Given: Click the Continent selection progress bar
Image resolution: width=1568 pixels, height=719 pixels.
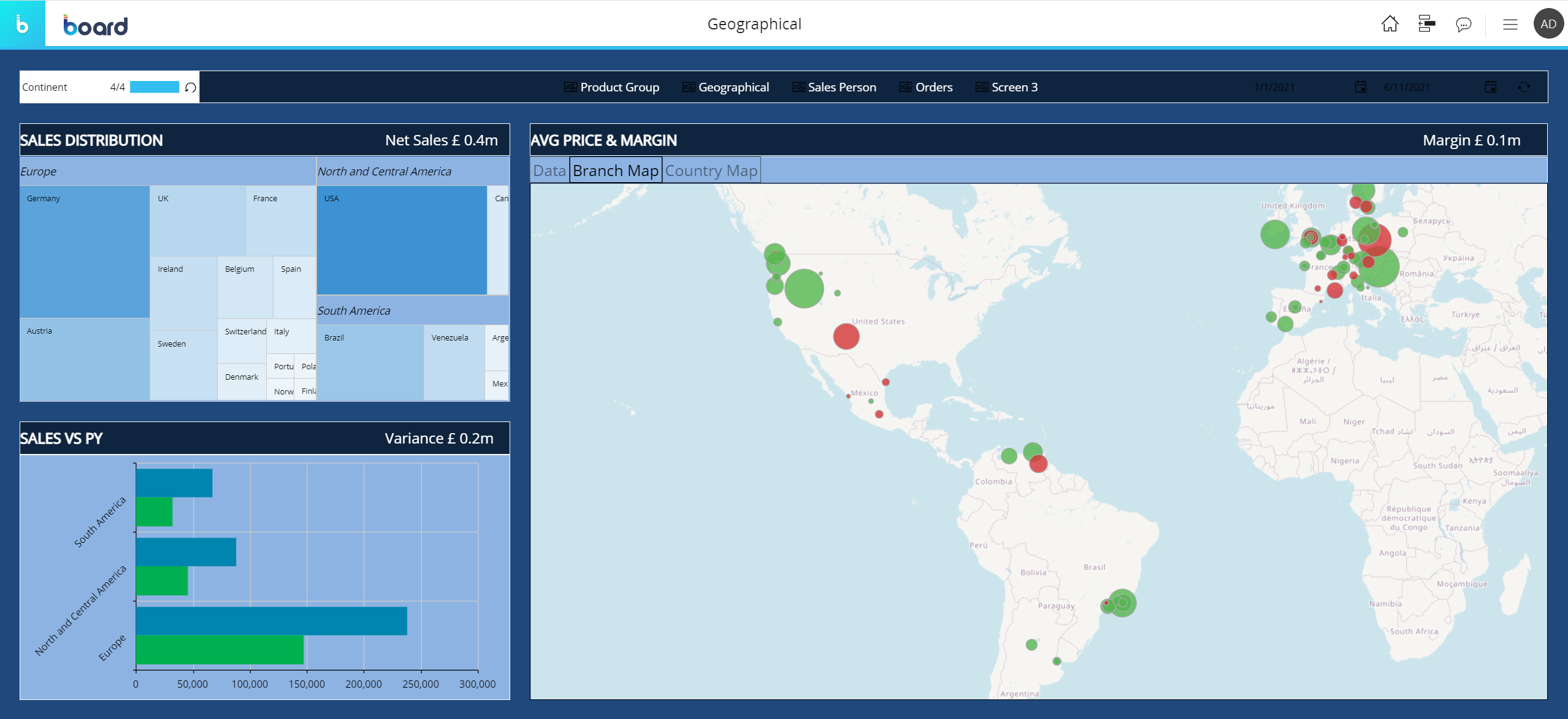Looking at the screenshot, I should 154,87.
